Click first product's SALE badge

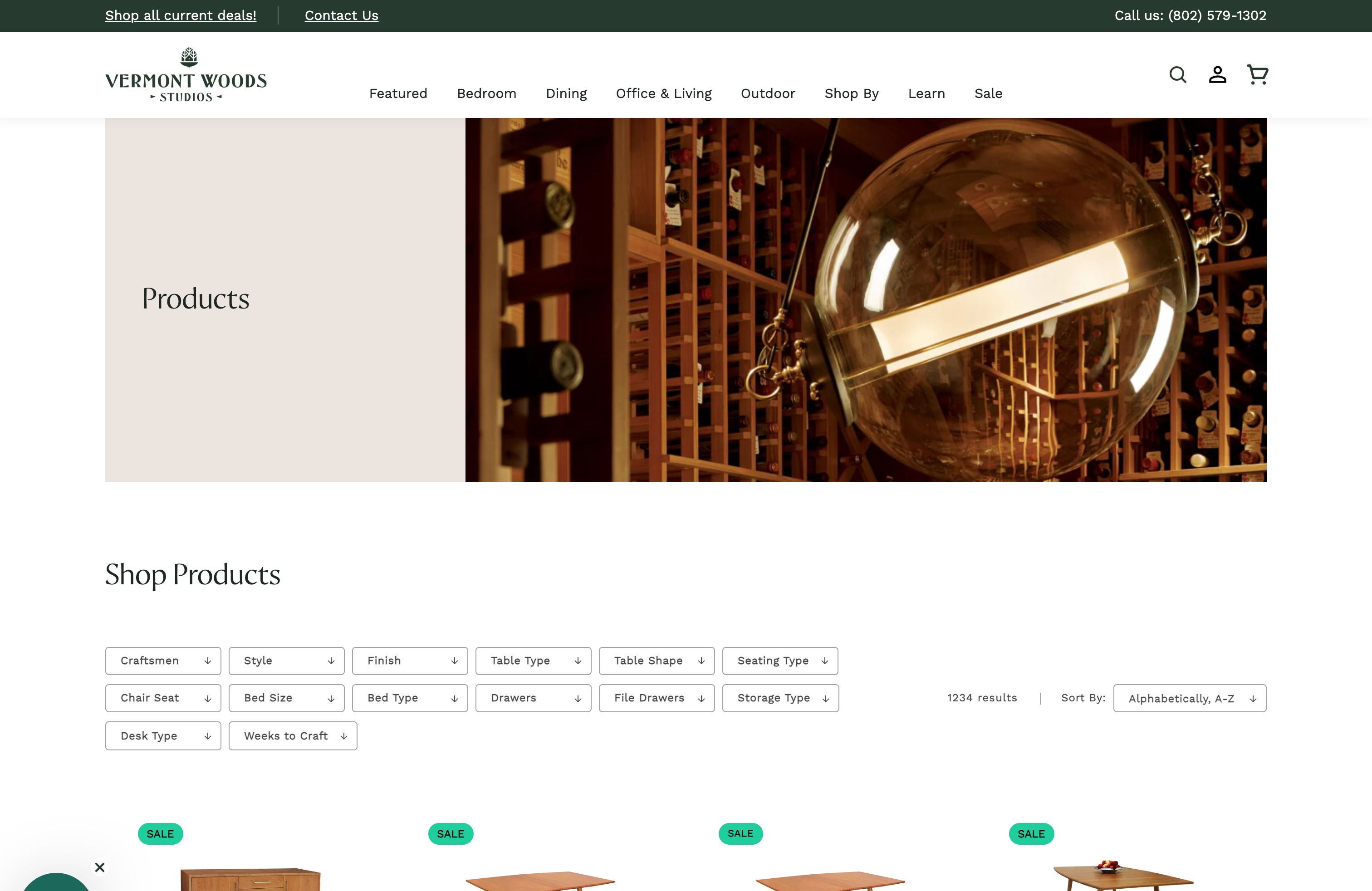click(160, 833)
